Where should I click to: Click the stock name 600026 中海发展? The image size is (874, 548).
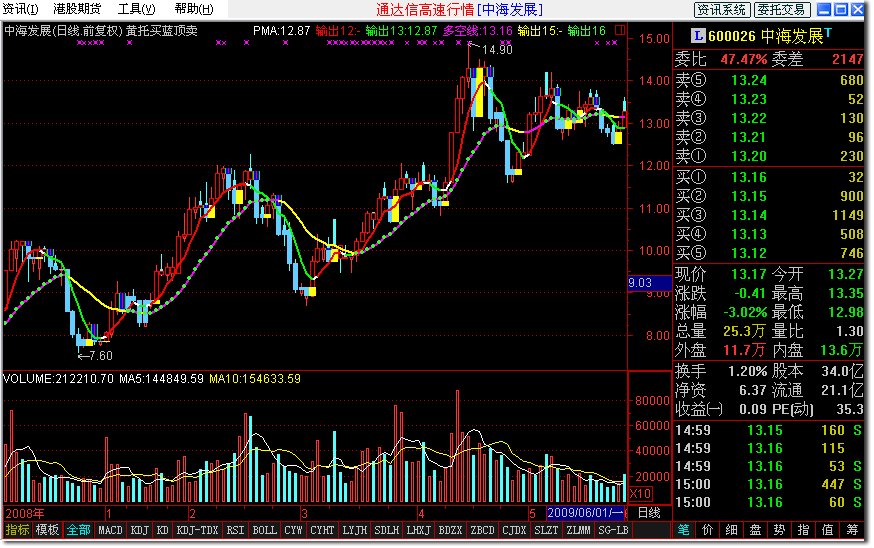pyautogui.click(x=765, y=36)
